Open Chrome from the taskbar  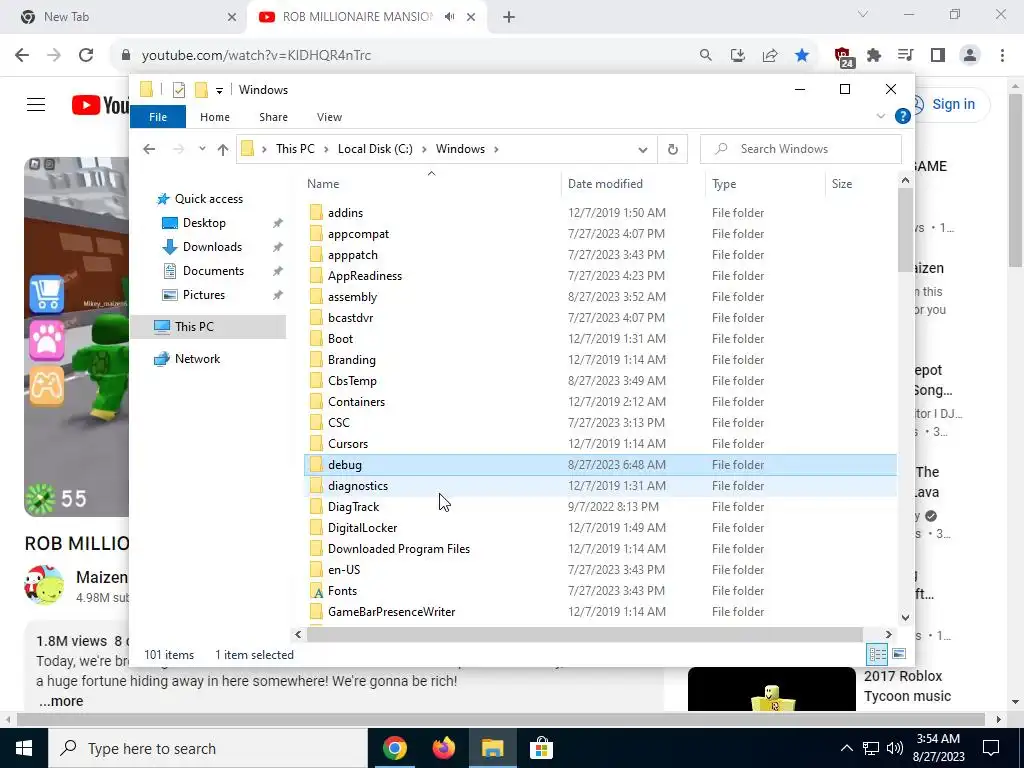click(x=394, y=748)
